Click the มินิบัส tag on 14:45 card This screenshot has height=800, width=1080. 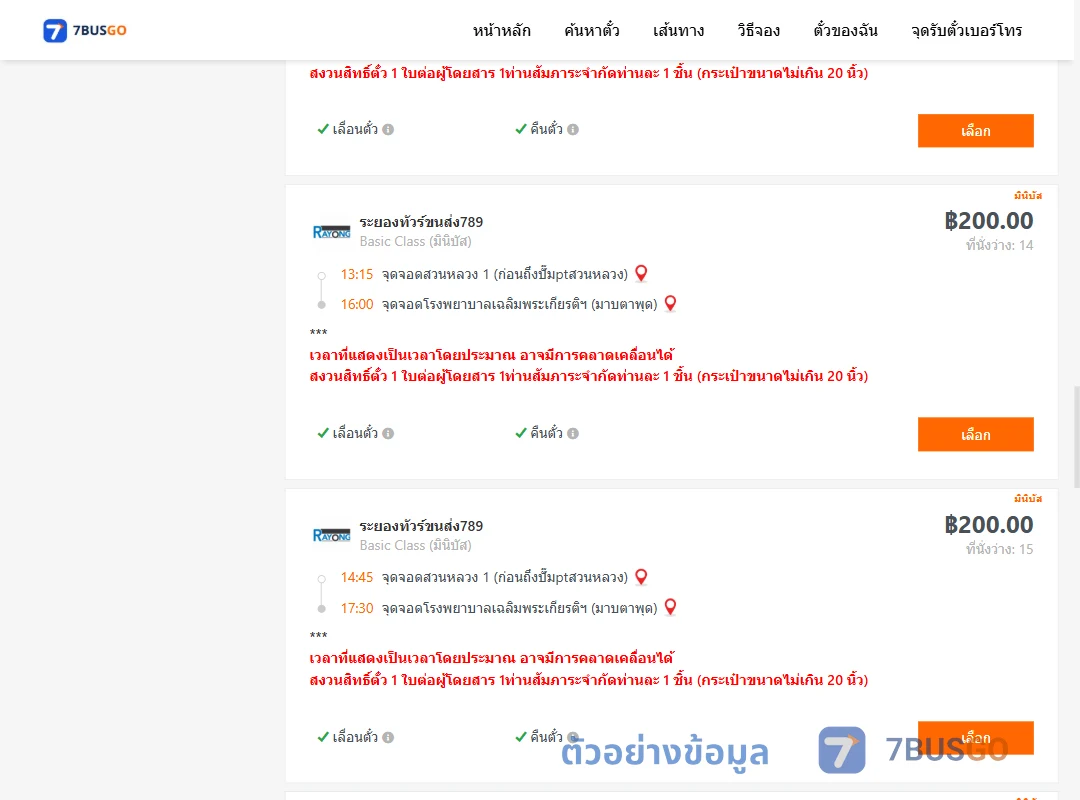[x=1028, y=499]
